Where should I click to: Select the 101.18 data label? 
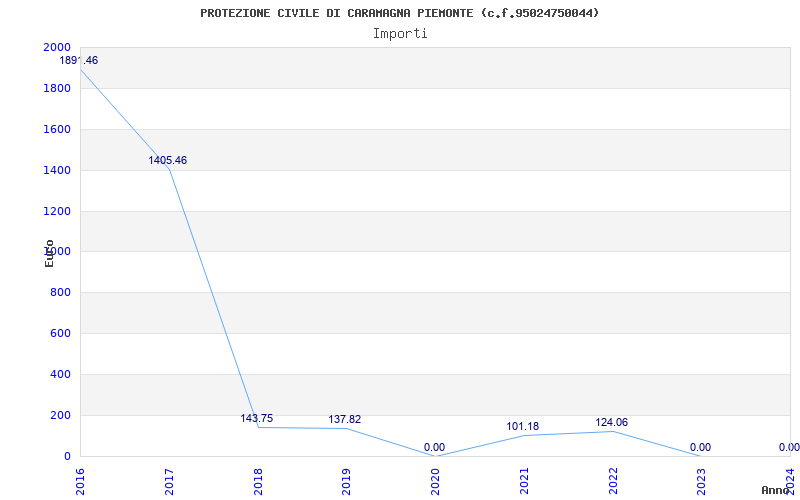522,427
